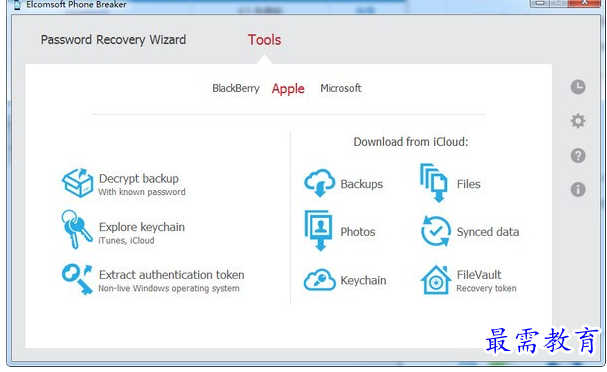The height and width of the screenshot is (372, 607).
Task: Switch to the Microsoft tools tab
Action: pos(341,88)
